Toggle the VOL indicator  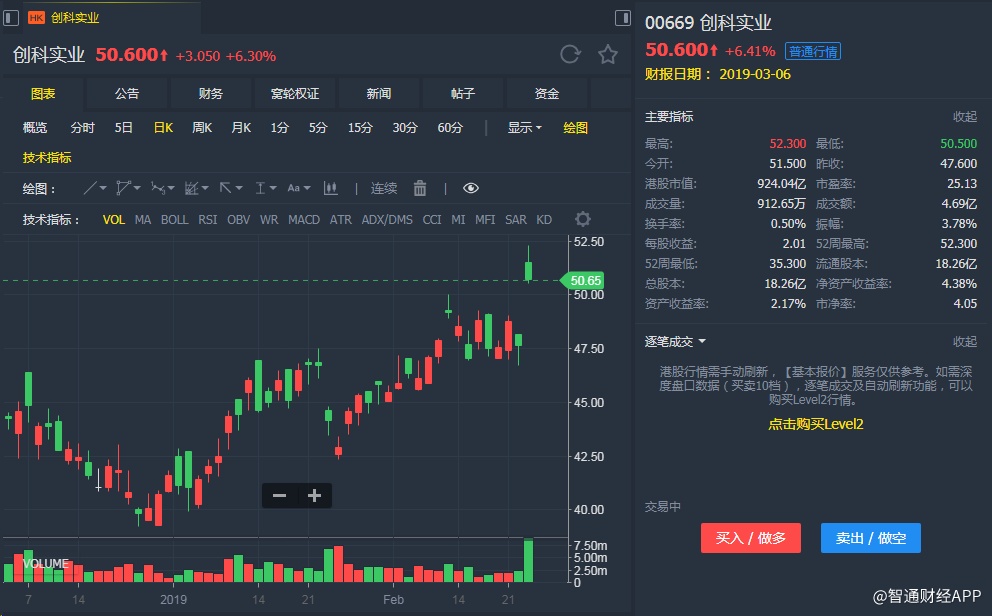point(114,219)
